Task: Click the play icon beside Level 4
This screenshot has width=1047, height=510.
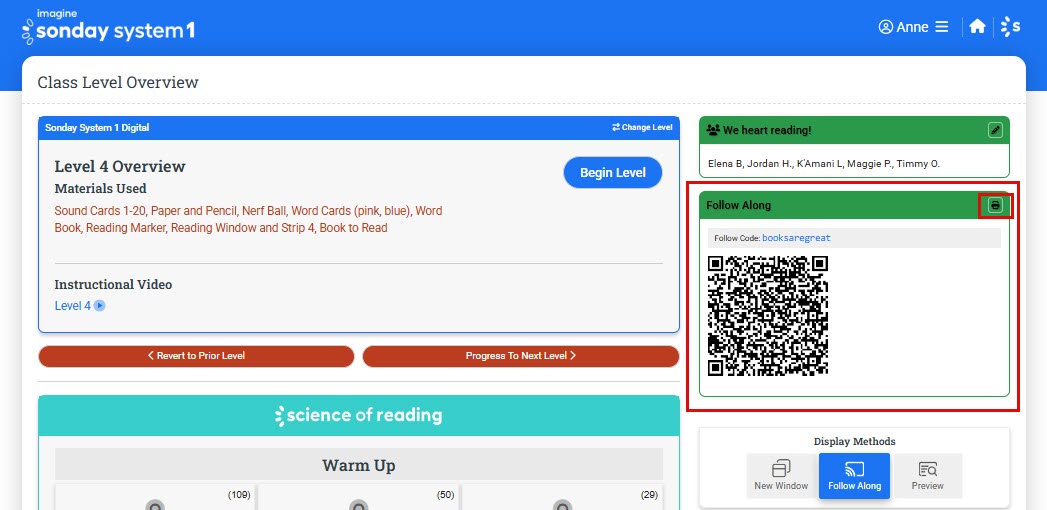Action: [99, 306]
